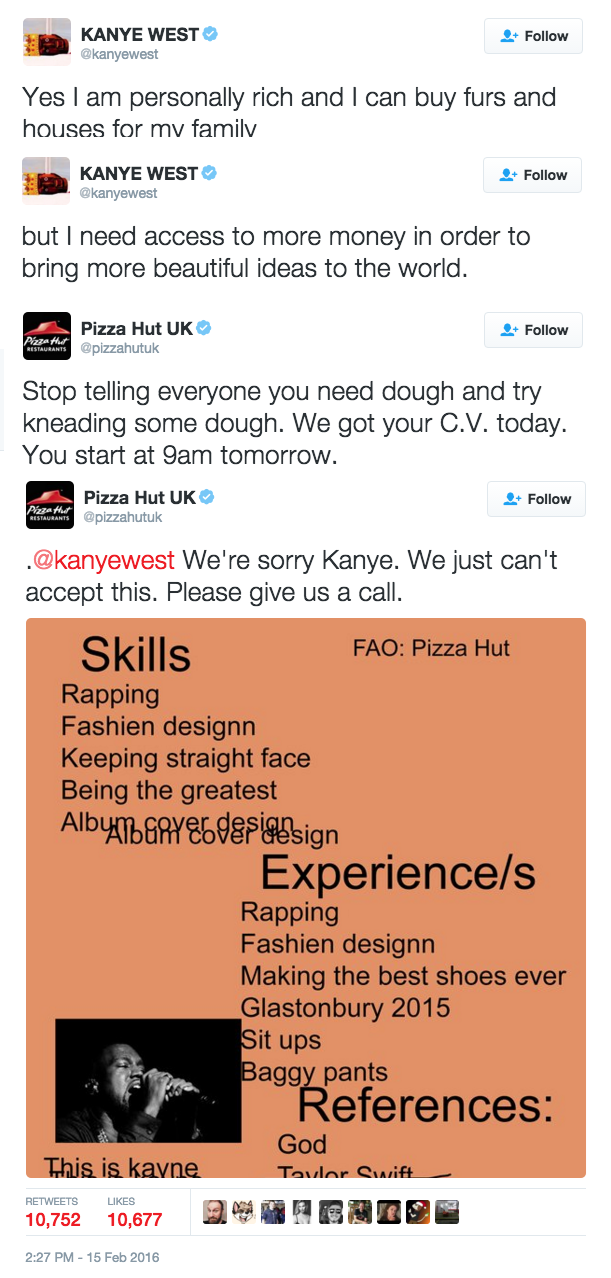Open the orange Kanye C.V. image
Viewport: 611px width, 1278px height.
pyautogui.click(x=305, y=897)
